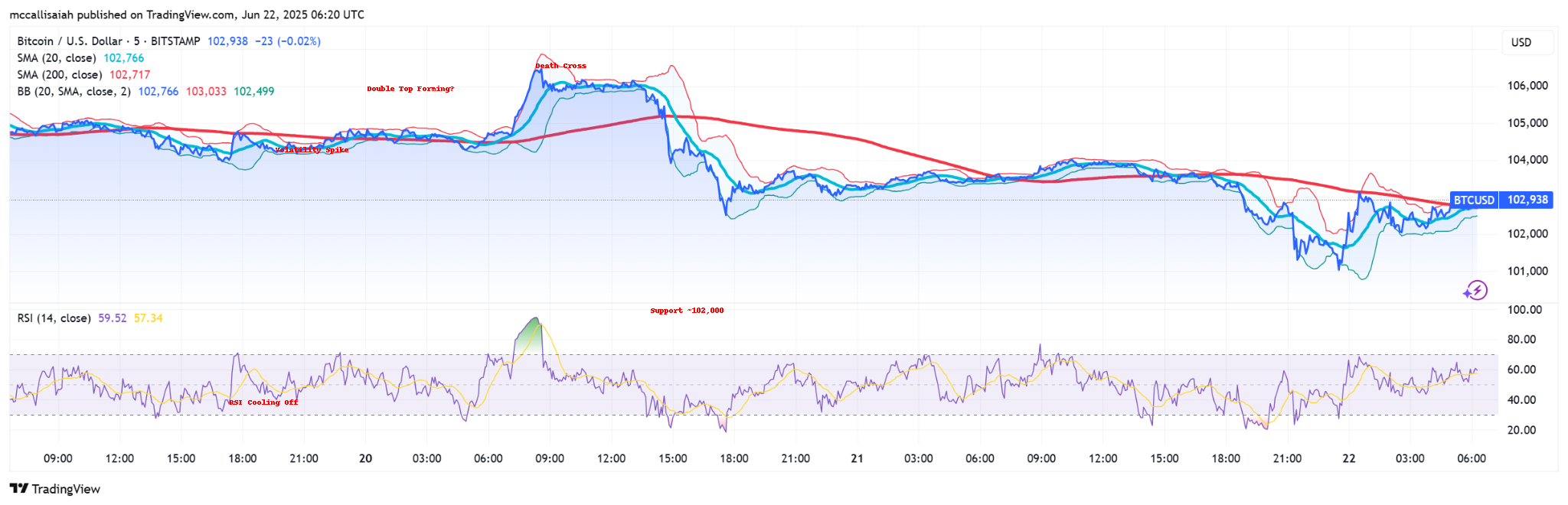Click the Support ~102,000 annotation

[x=687, y=311]
